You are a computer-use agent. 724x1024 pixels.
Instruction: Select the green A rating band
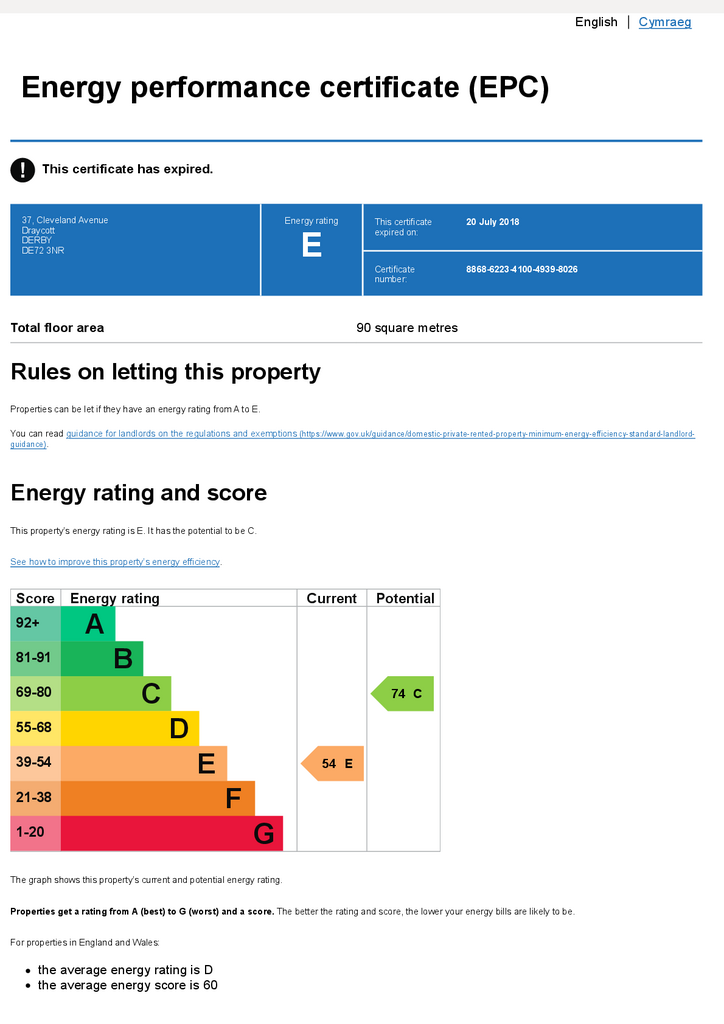(x=88, y=624)
